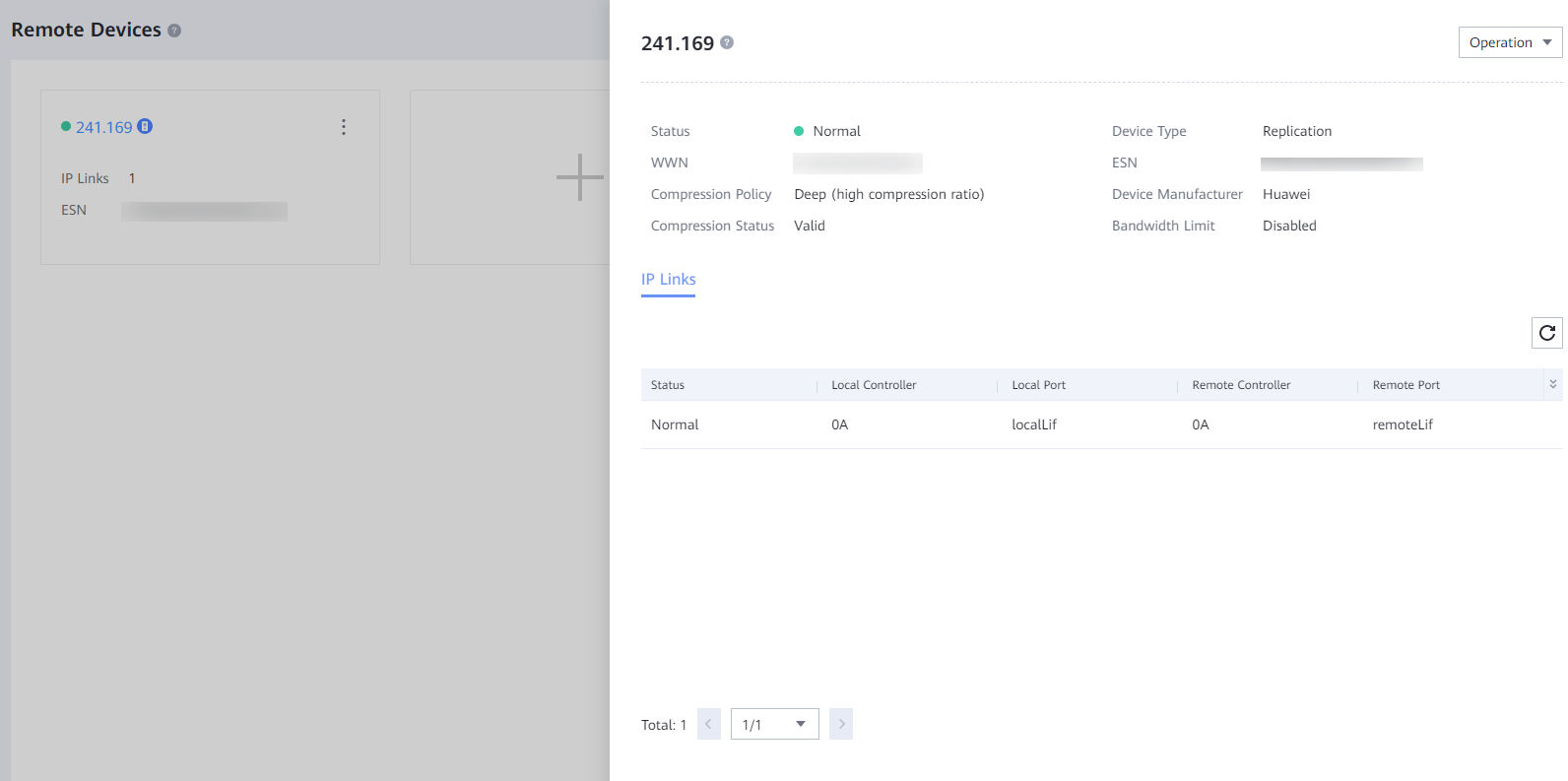
Task: Open three-dot more menu on device card
Action: pyautogui.click(x=344, y=127)
